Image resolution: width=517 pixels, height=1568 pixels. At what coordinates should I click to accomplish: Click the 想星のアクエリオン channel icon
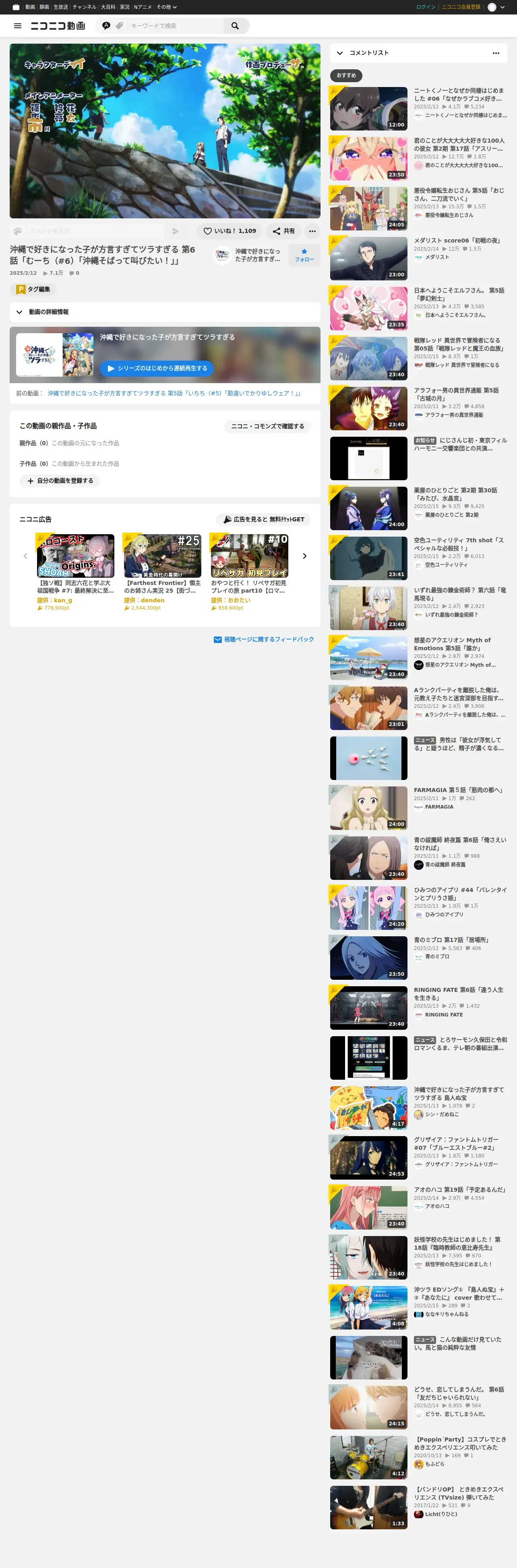(x=418, y=665)
